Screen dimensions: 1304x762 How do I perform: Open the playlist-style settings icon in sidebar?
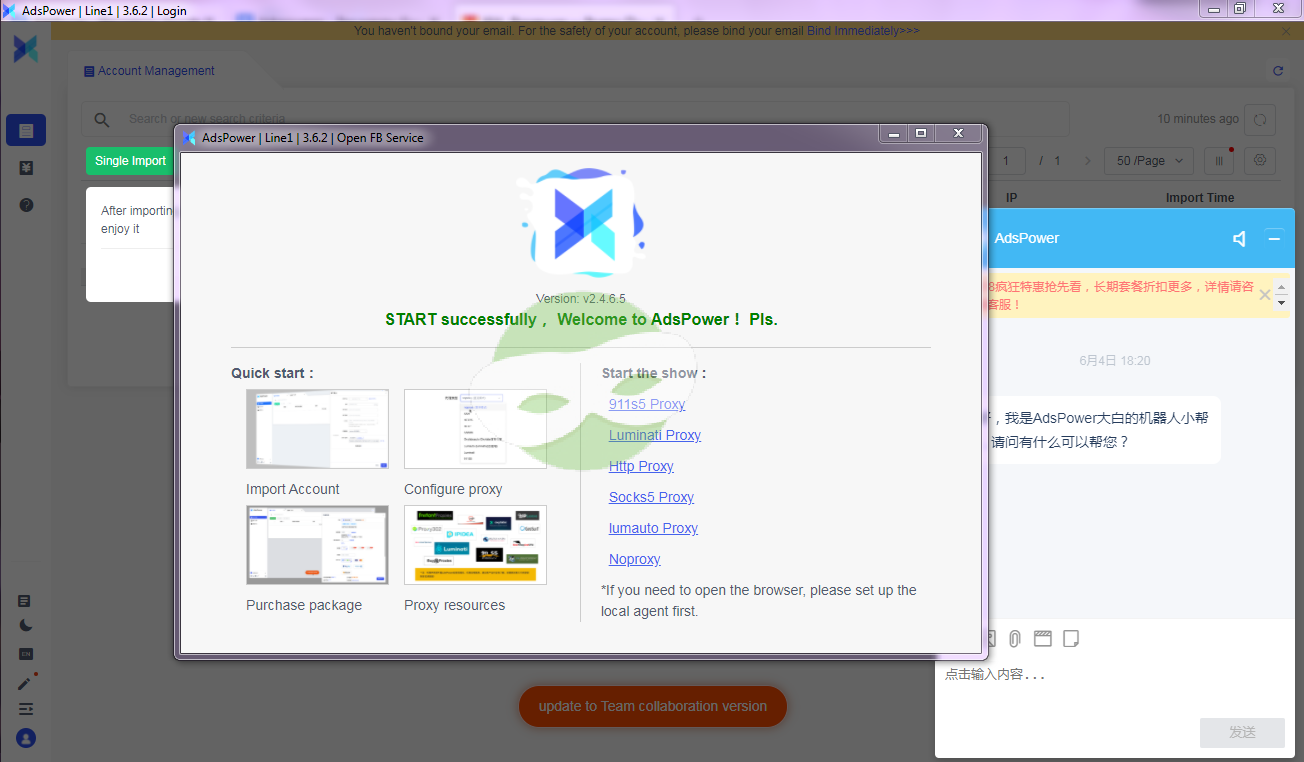point(25,709)
